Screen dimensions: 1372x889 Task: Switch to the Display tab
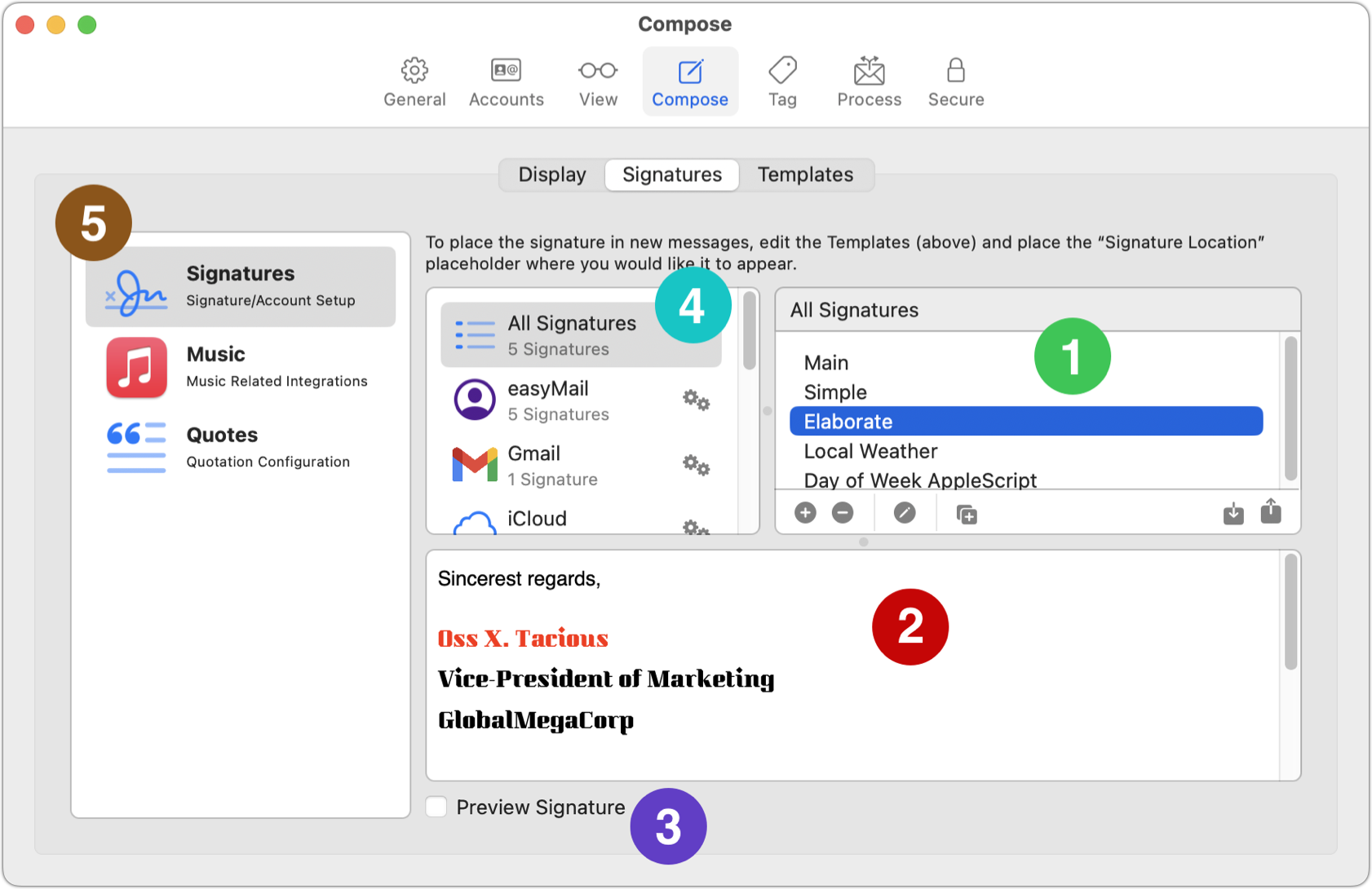point(552,175)
